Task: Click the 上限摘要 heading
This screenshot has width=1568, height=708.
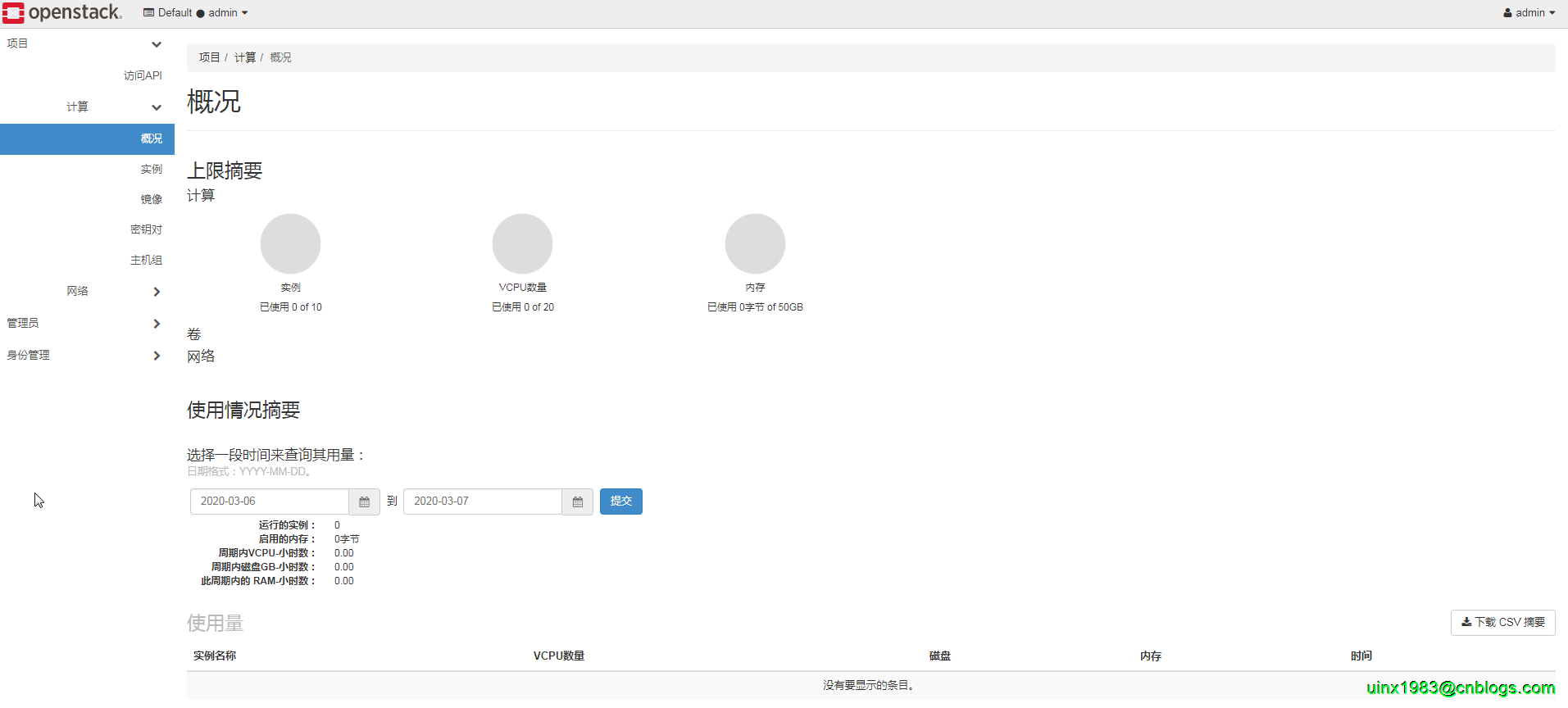Action: click(x=225, y=170)
